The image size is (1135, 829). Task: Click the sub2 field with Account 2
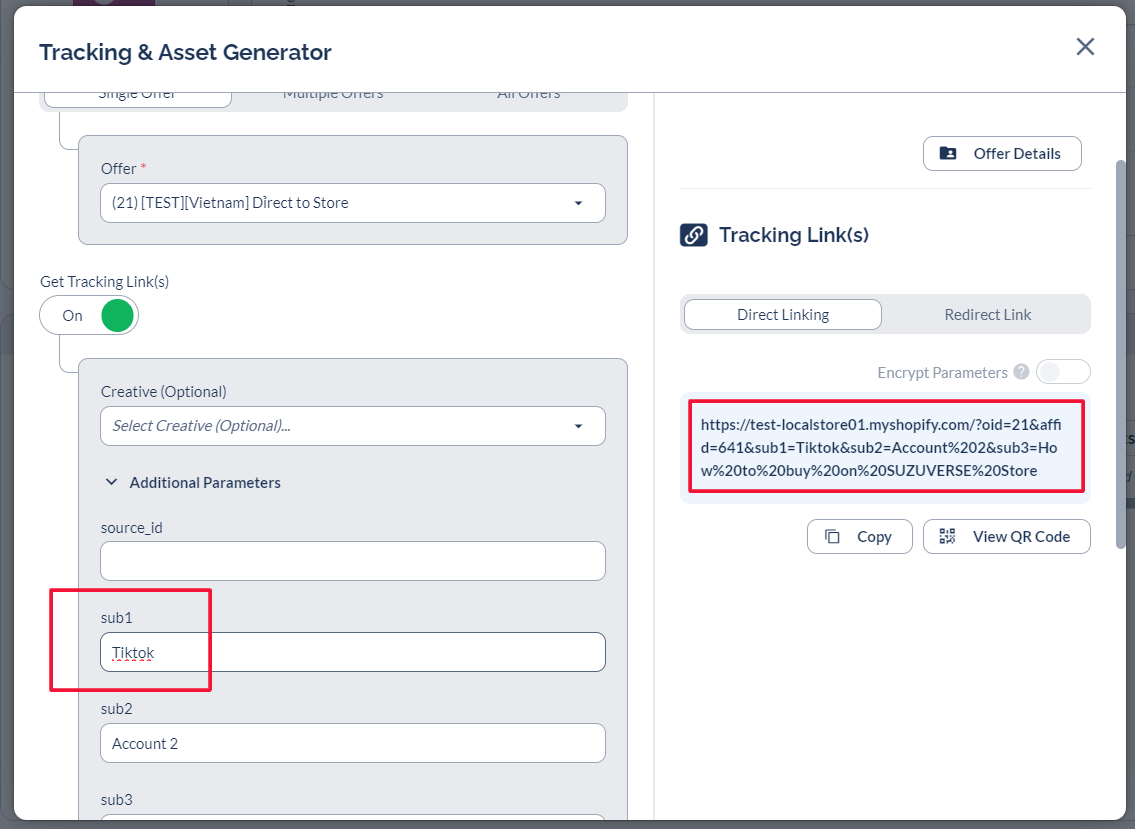click(353, 744)
